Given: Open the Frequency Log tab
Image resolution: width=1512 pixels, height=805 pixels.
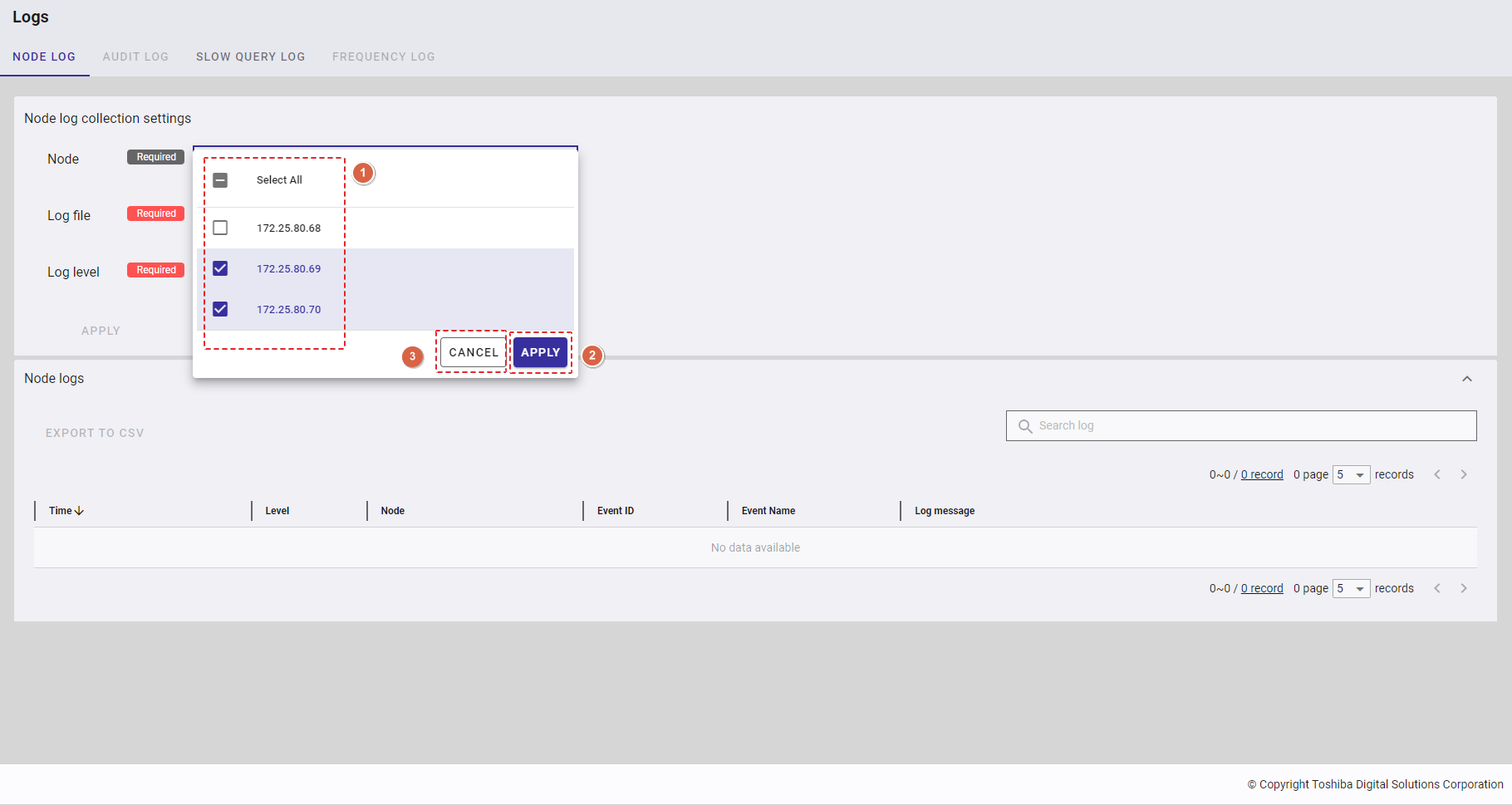Looking at the screenshot, I should (383, 56).
